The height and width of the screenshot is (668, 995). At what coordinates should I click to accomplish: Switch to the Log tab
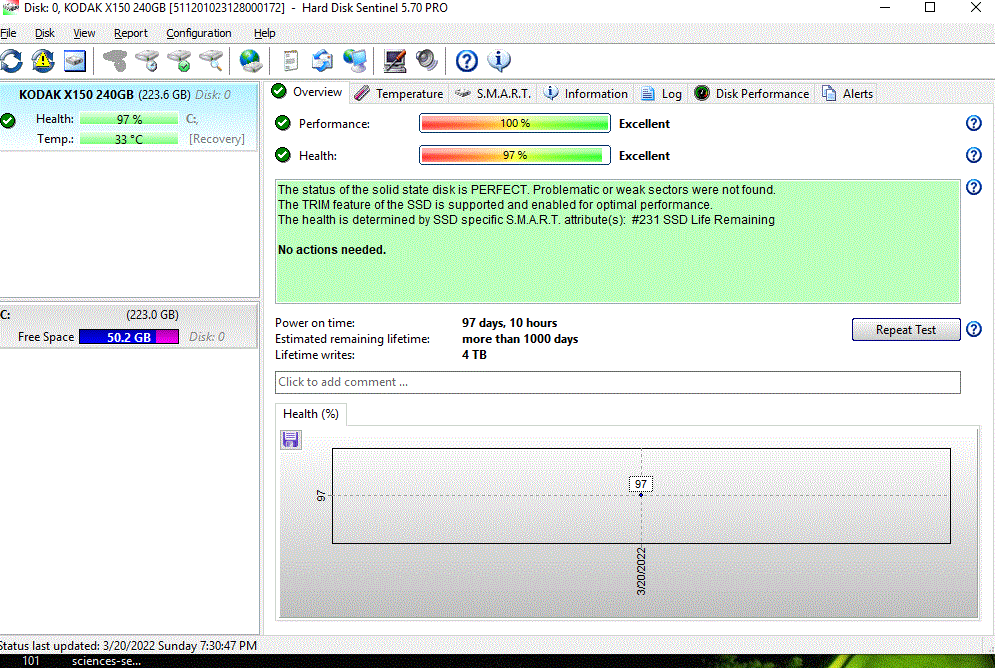click(x=661, y=93)
